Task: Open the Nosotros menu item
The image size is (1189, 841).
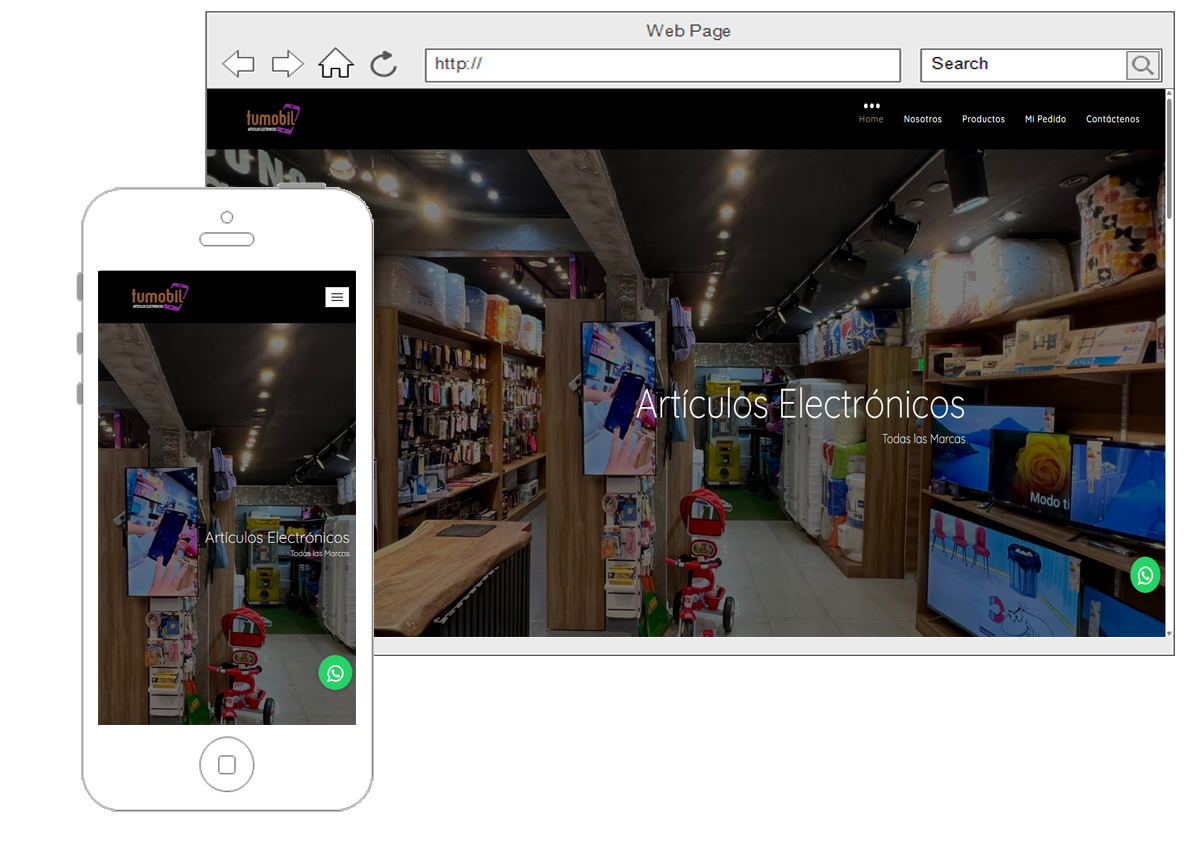Action: coord(922,119)
